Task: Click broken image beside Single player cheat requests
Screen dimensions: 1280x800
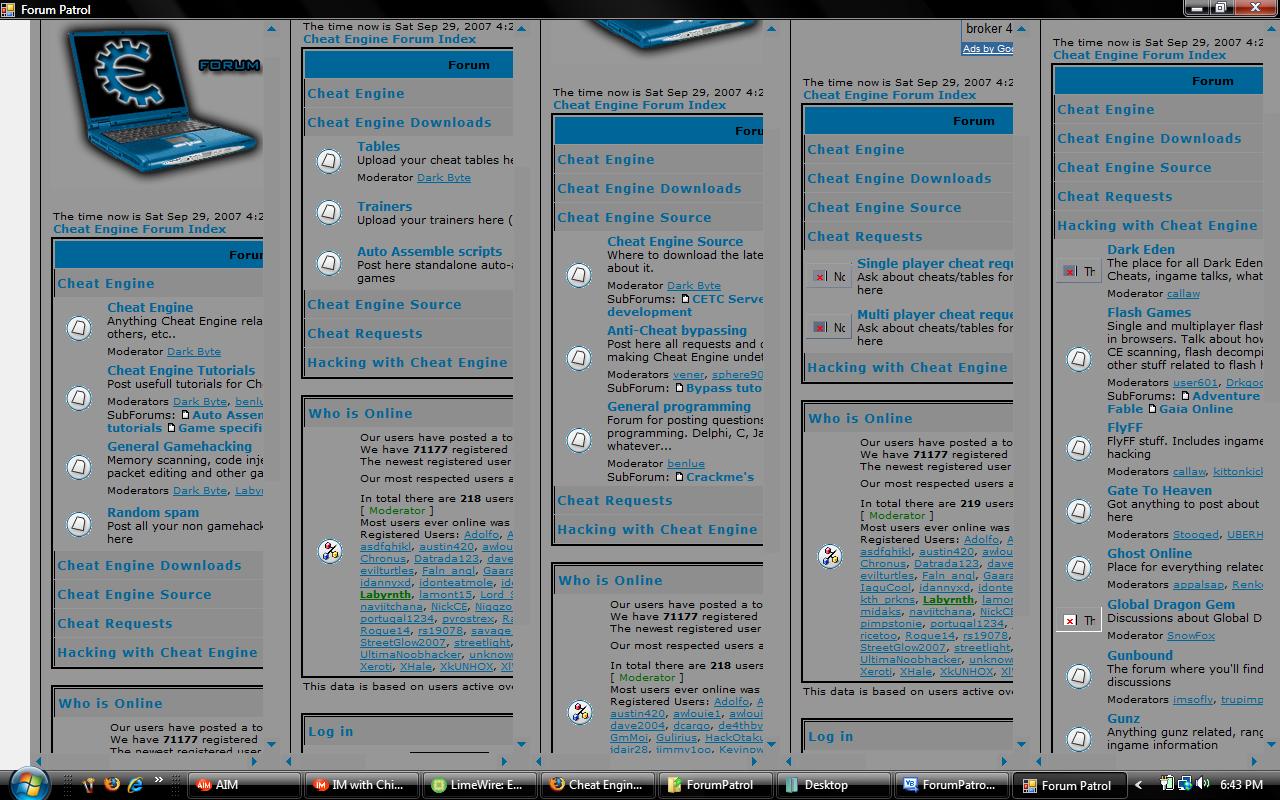Action: coord(829,276)
